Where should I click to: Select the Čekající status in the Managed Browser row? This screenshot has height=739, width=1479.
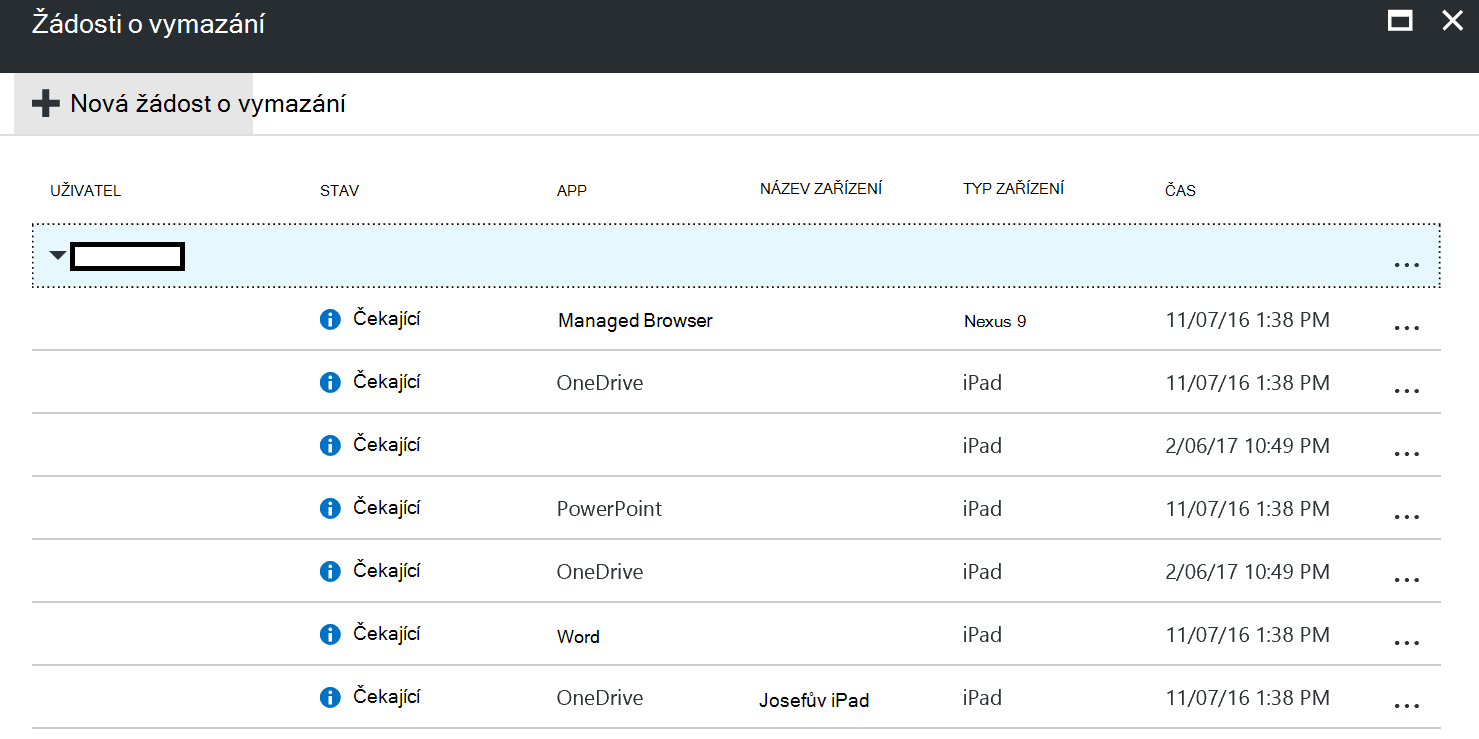pyautogui.click(x=386, y=319)
